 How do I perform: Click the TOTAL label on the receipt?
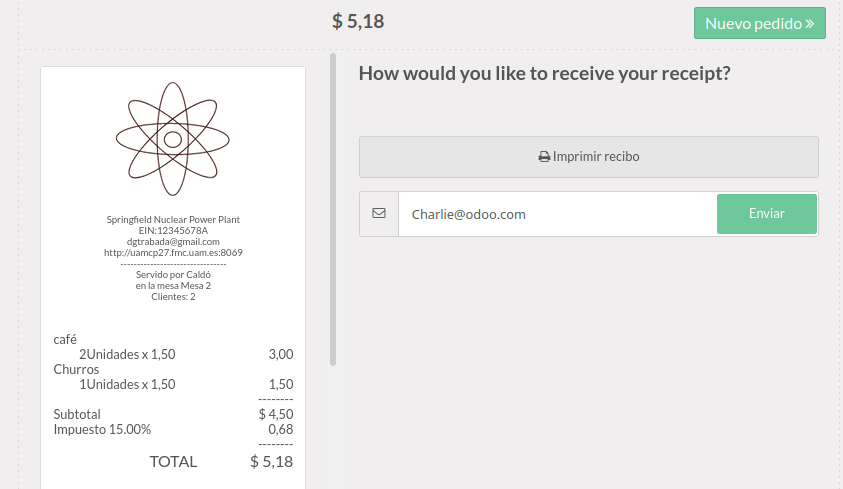[173, 461]
